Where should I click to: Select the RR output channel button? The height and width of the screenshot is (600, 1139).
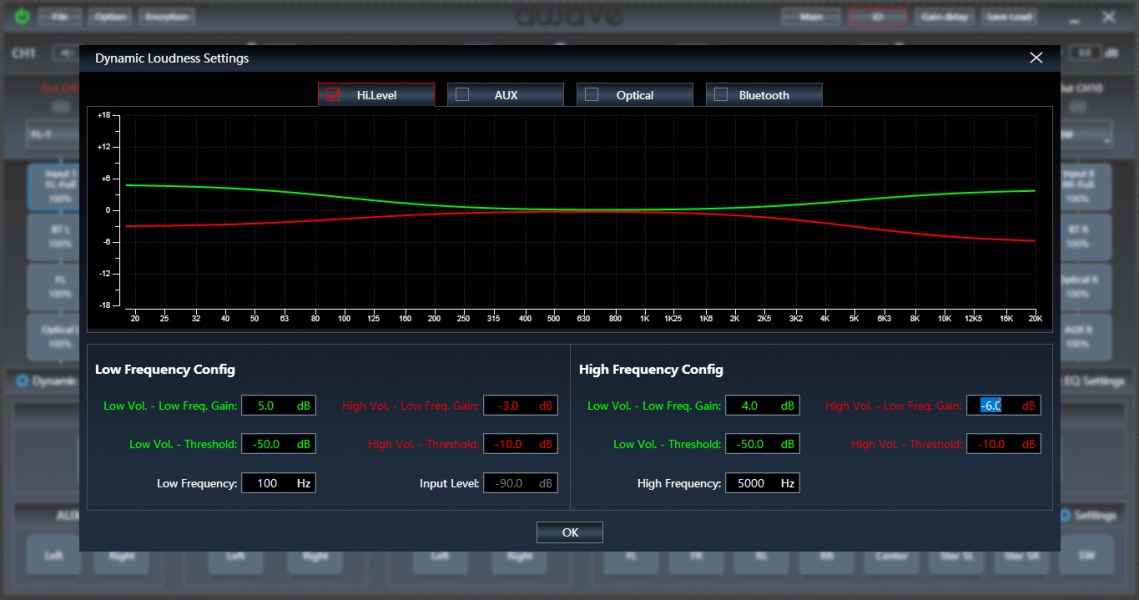tap(826, 556)
